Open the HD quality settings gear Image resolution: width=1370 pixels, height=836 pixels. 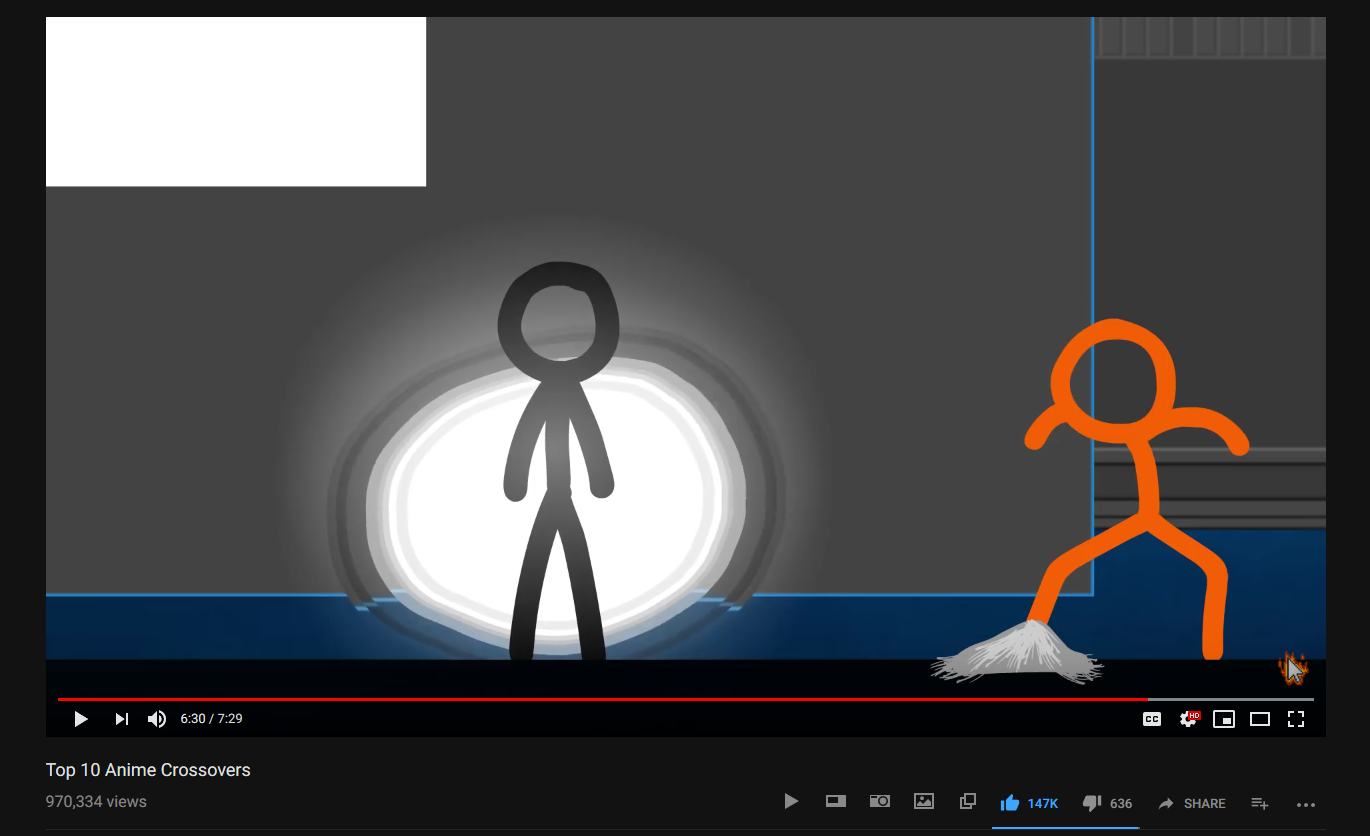(1188, 719)
